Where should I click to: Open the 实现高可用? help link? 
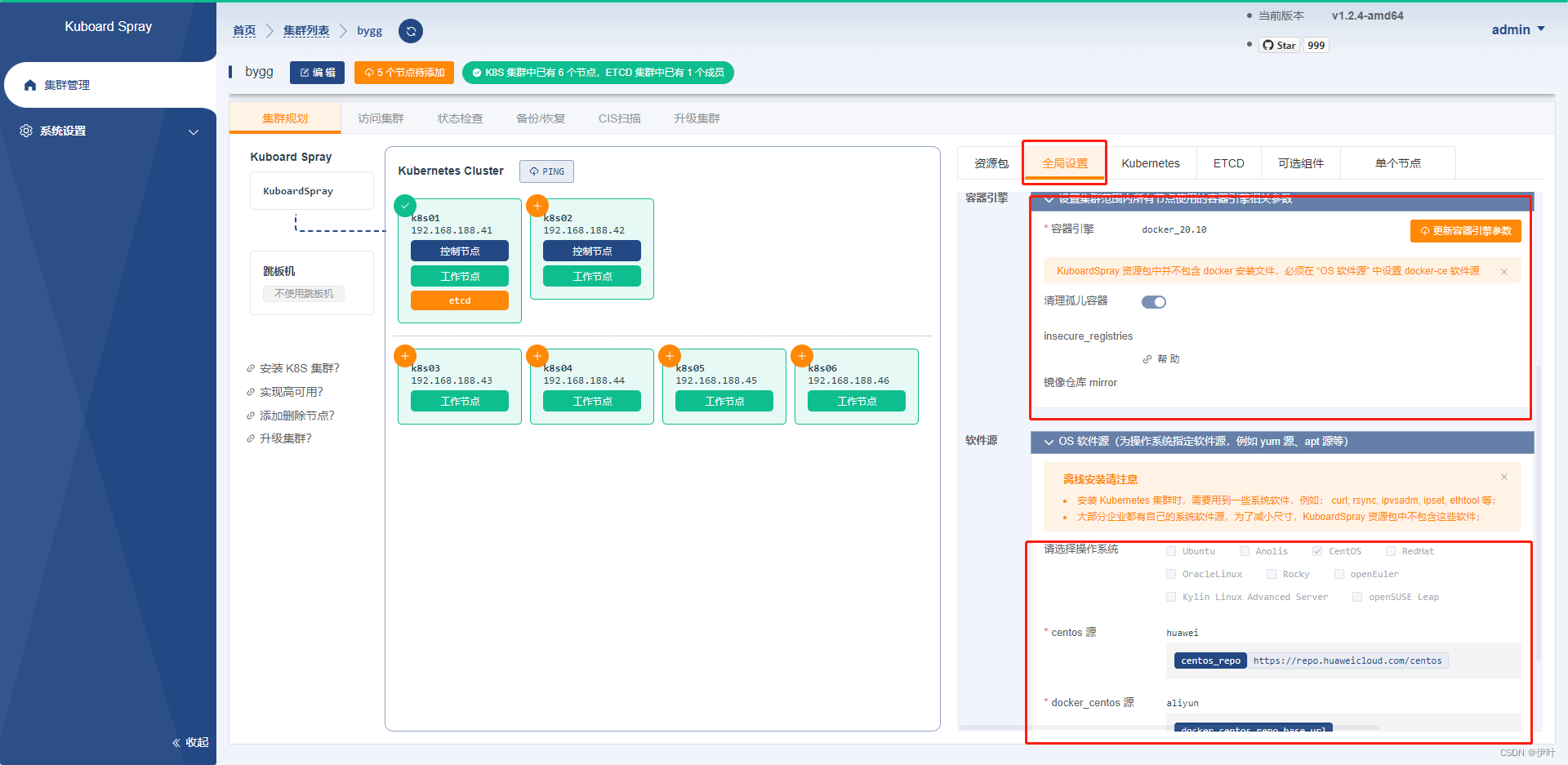pos(285,392)
